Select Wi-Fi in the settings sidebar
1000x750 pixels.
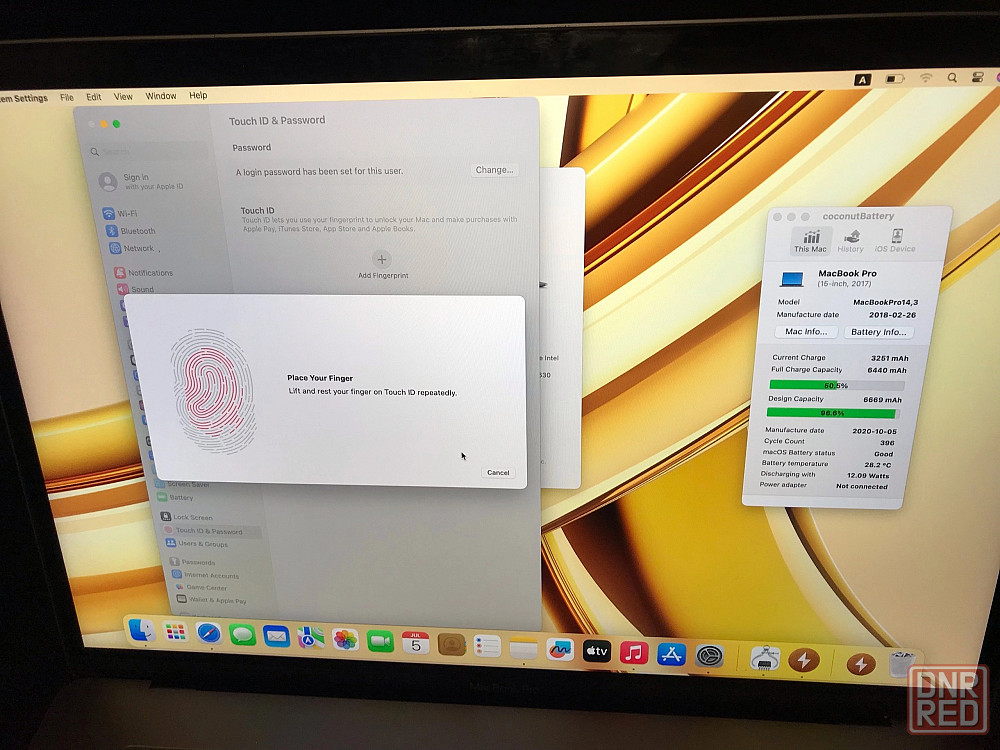click(x=128, y=214)
